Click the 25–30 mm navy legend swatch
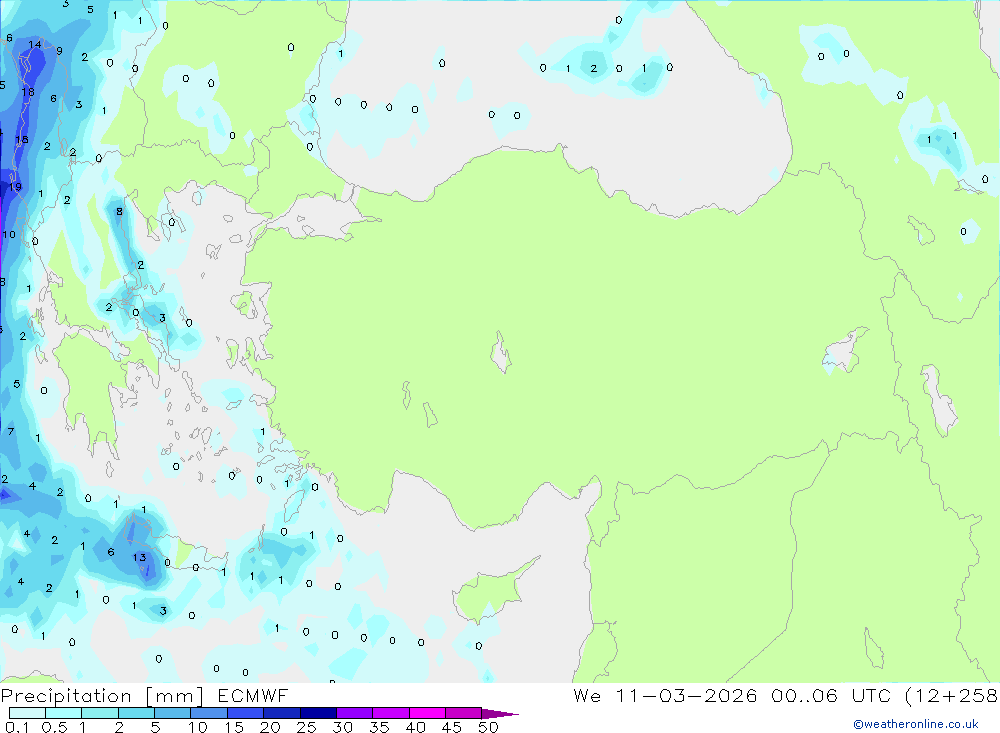This screenshot has width=1000, height=733. pyautogui.click(x=318, y=713)
